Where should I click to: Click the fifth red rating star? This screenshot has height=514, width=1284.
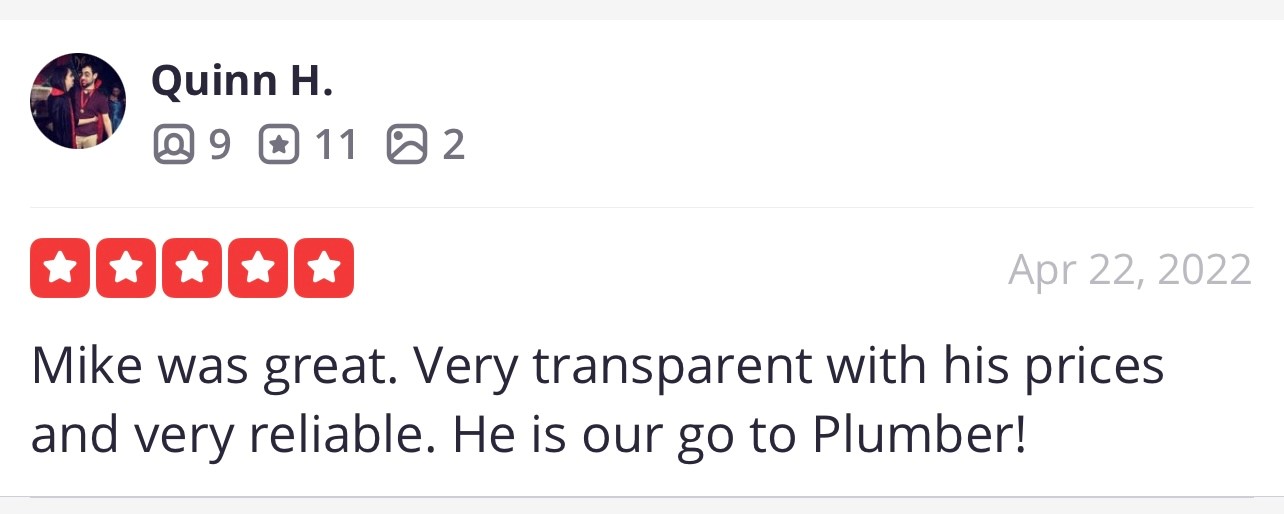tap(324, 268)
